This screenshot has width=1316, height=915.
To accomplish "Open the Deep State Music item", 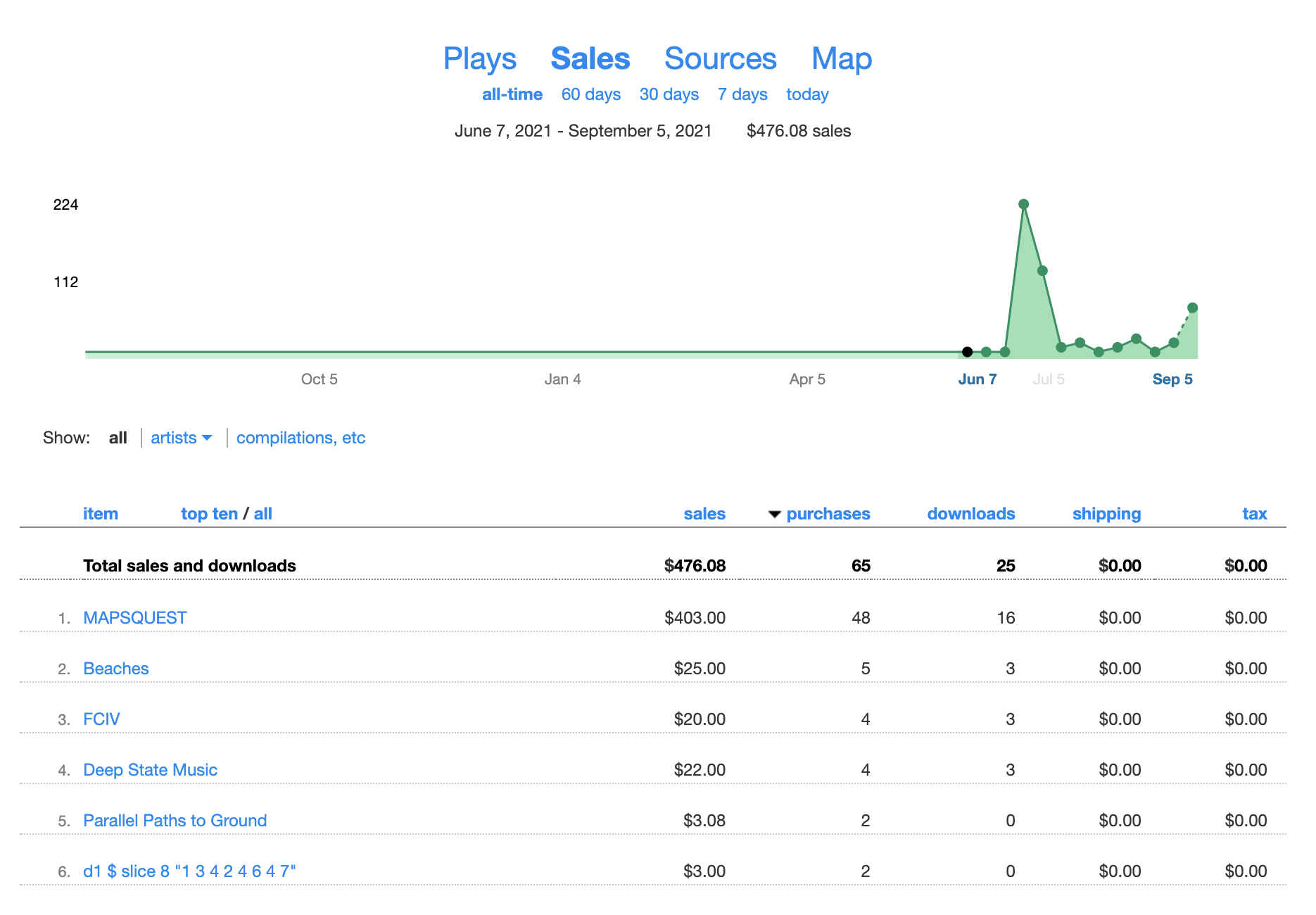I will tap(150, 770).
